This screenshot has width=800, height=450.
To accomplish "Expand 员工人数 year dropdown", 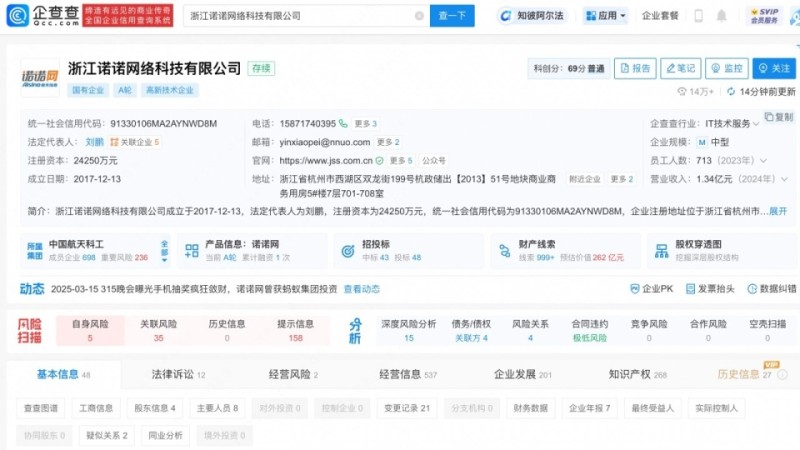I will (763, 160).
